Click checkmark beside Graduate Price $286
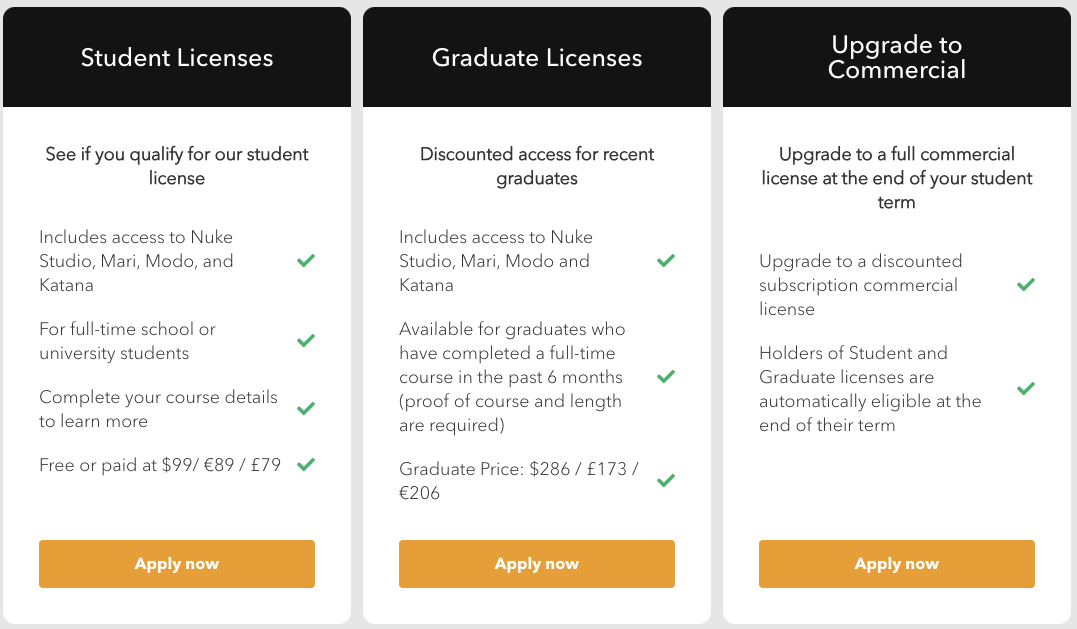This screenshot has width=1077, height=629. click(666, 481)
